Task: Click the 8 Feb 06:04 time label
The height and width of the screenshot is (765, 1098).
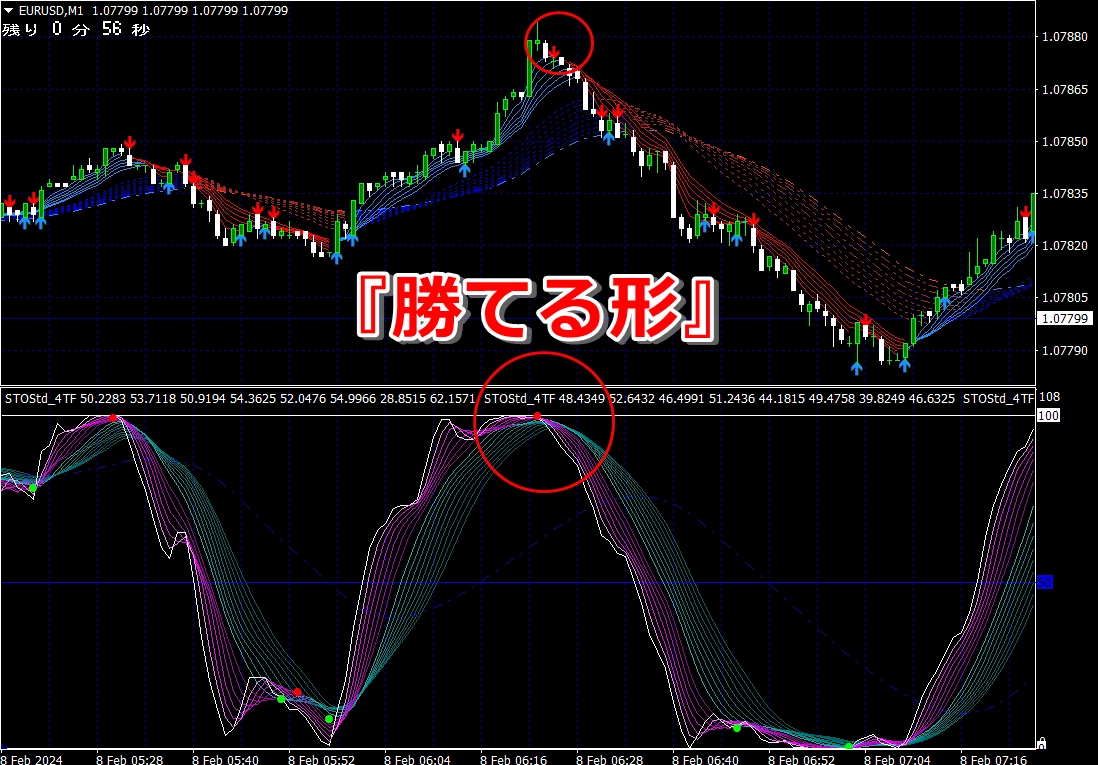Action: coord(419,759)
